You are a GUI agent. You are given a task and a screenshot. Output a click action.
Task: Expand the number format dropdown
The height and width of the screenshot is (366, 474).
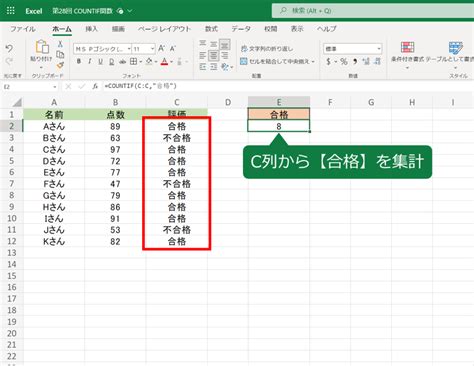379,49
